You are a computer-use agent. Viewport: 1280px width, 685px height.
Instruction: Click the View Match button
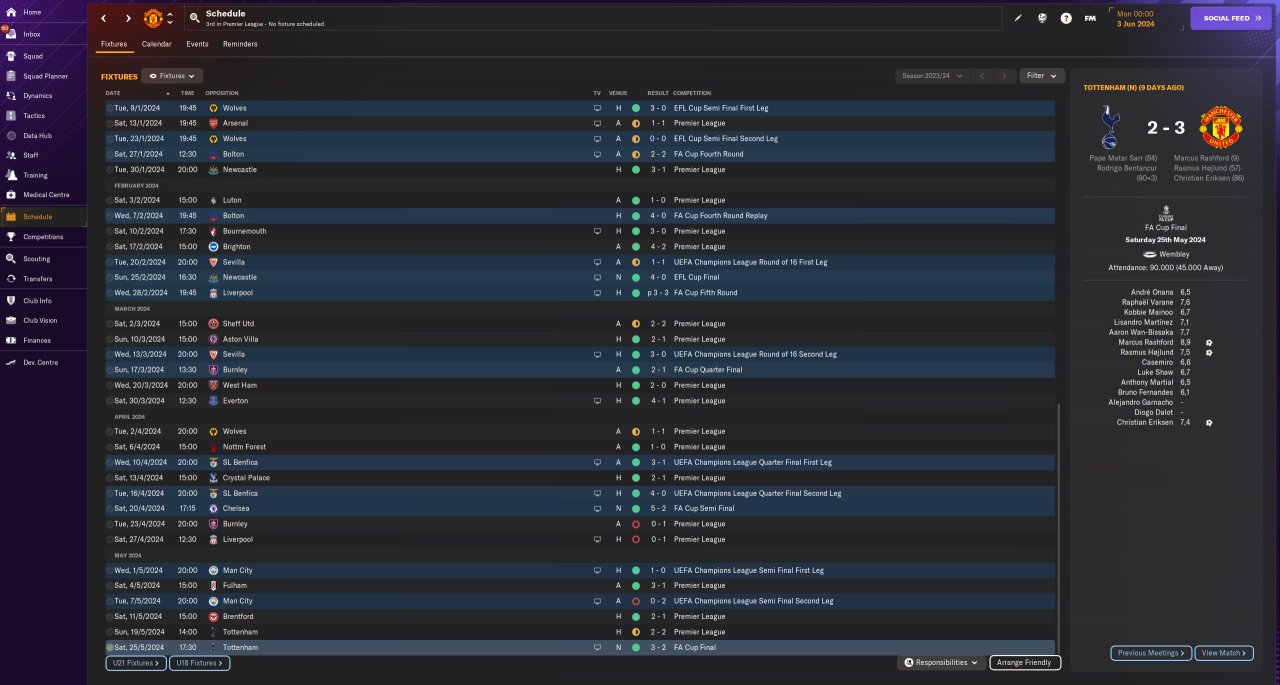[x=1224, y=653]
